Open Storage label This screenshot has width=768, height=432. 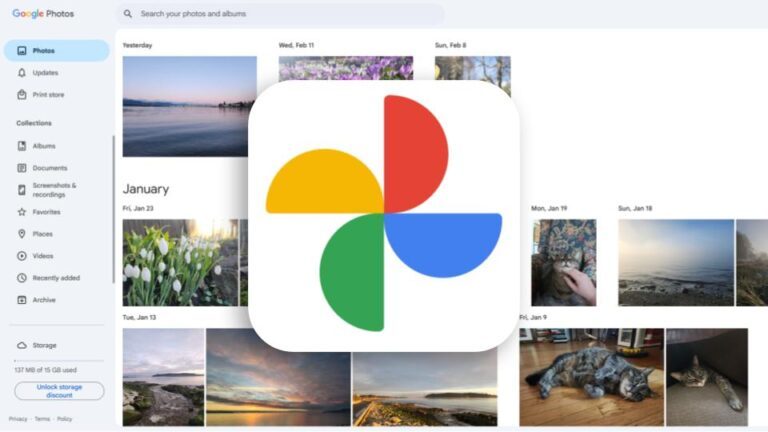44,345
